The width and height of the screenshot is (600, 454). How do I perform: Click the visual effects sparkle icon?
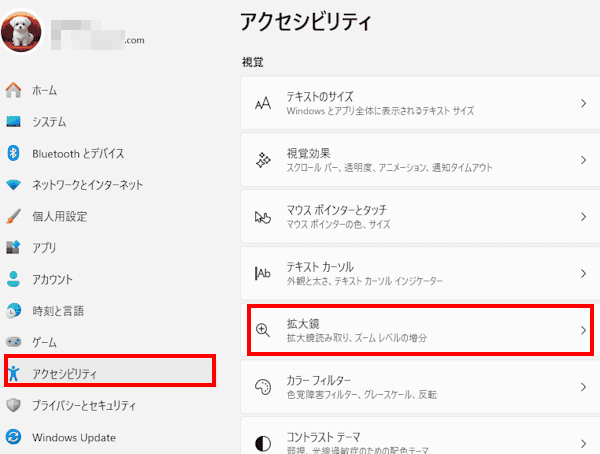click(263, 160)
